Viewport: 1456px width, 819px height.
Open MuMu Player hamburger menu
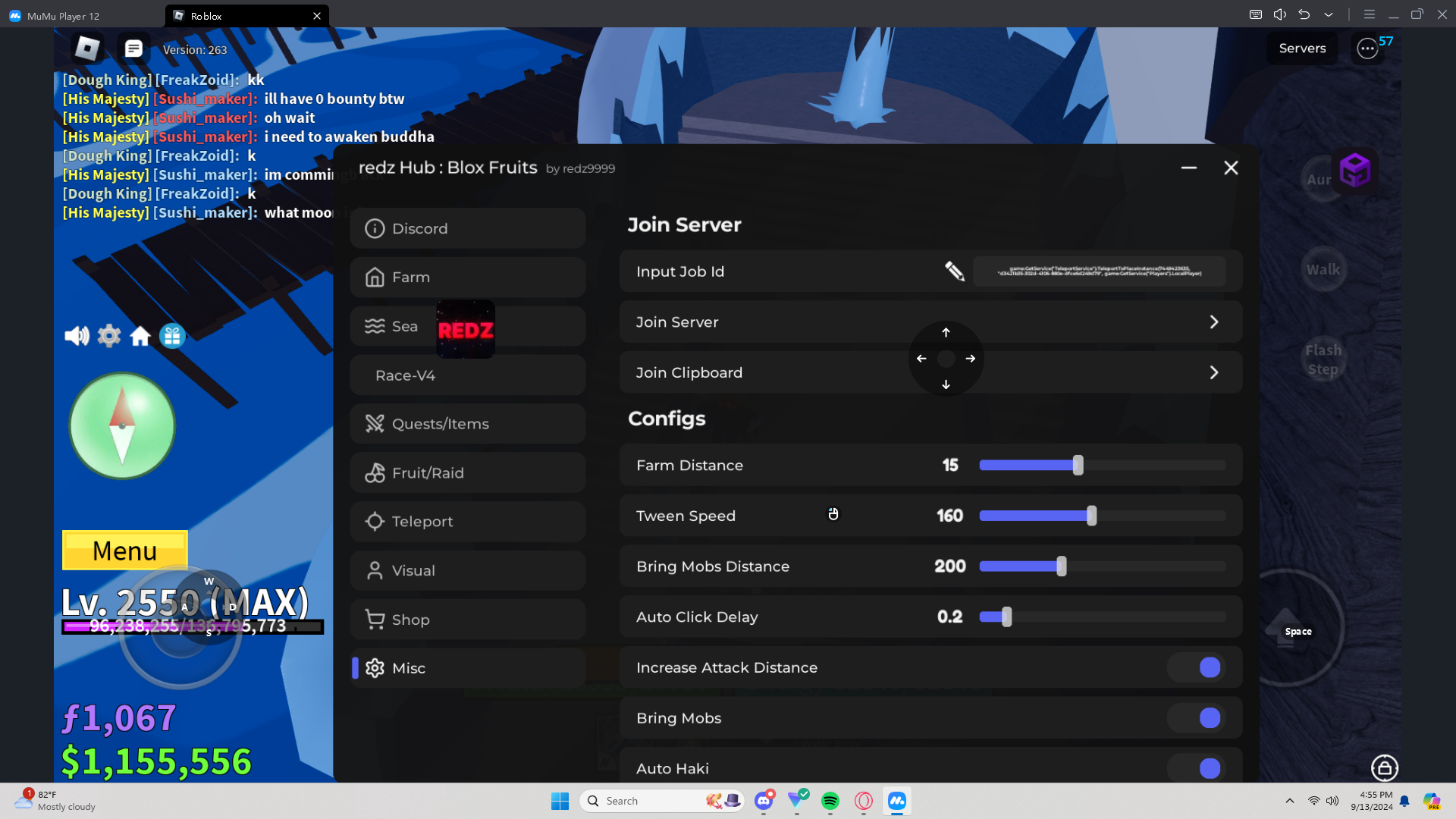pos(1370,14)
